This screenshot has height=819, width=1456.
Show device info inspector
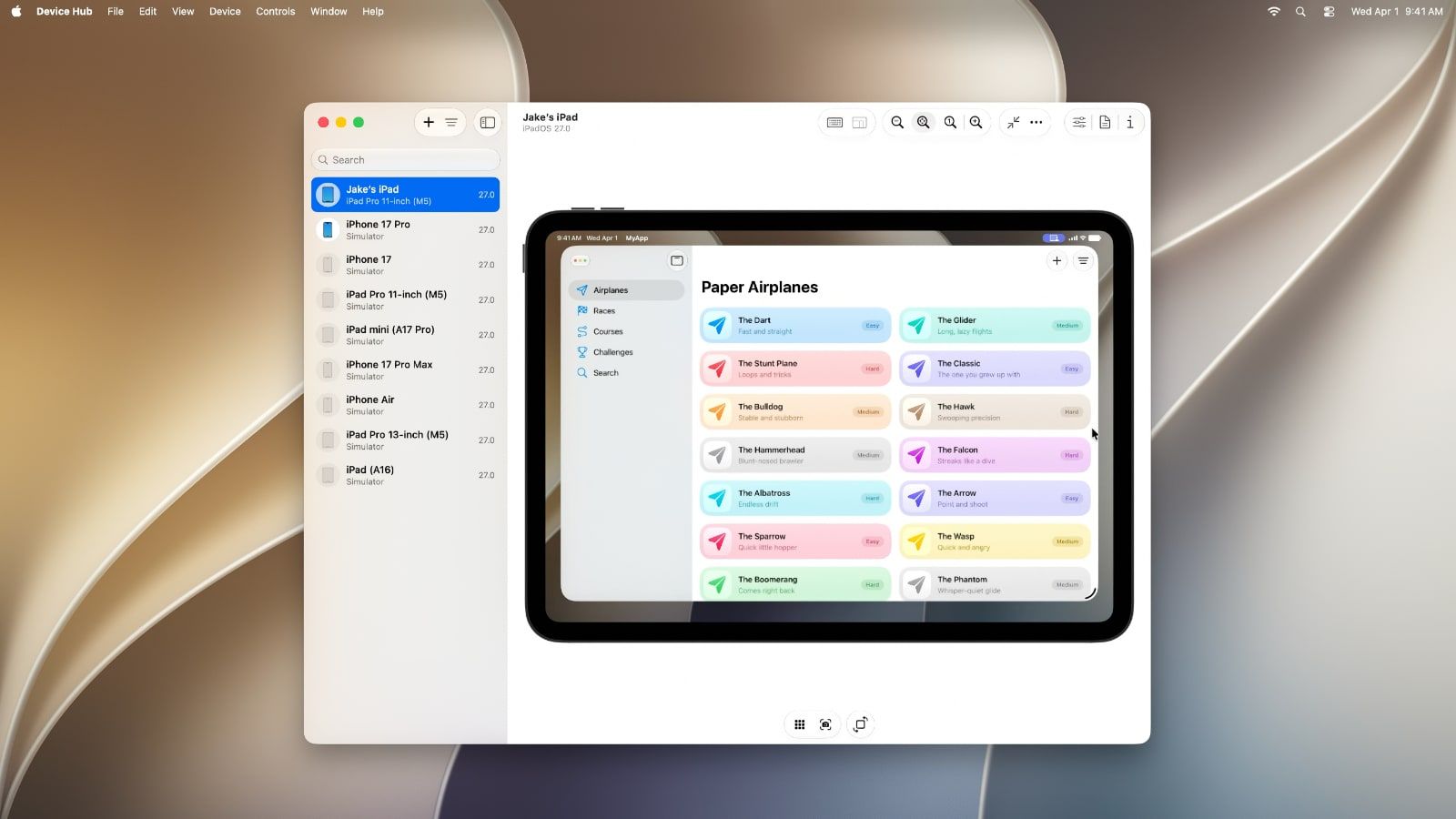pos(1130,122)
